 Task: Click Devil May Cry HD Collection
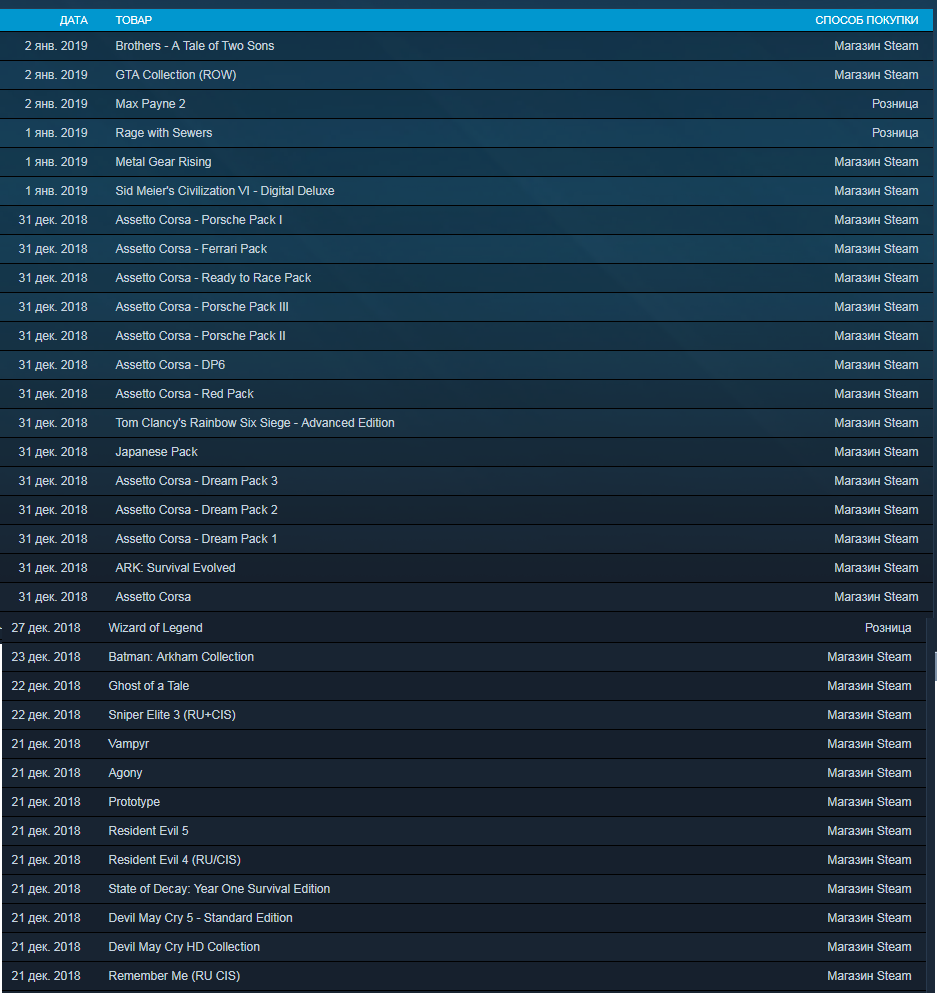click(184, 947)
